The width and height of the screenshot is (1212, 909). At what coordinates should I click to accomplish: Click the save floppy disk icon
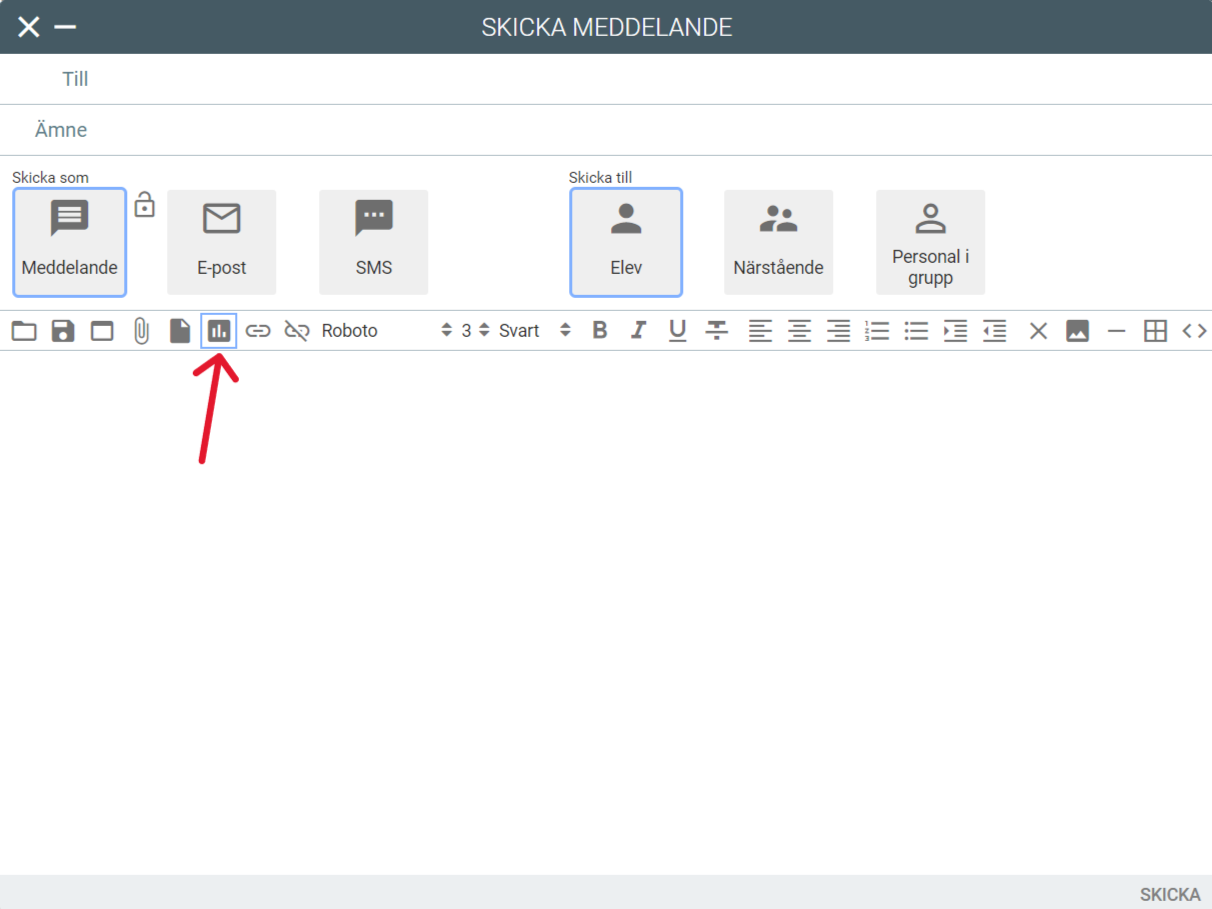pyautogui.click(x=63, y=331)
